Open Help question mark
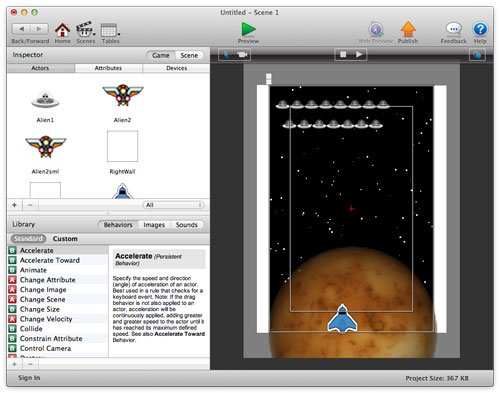This screenshot has height=393, width=500. 480,29
